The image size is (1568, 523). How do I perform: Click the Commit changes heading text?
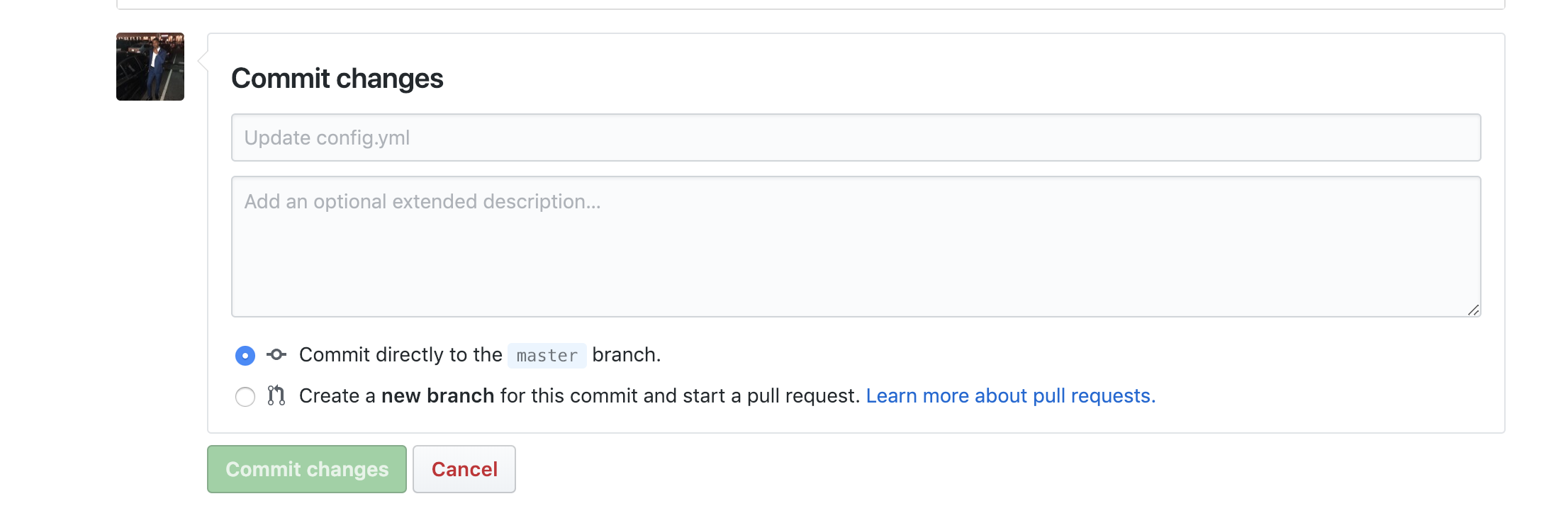pyautogui.click(x=337, y=78)
